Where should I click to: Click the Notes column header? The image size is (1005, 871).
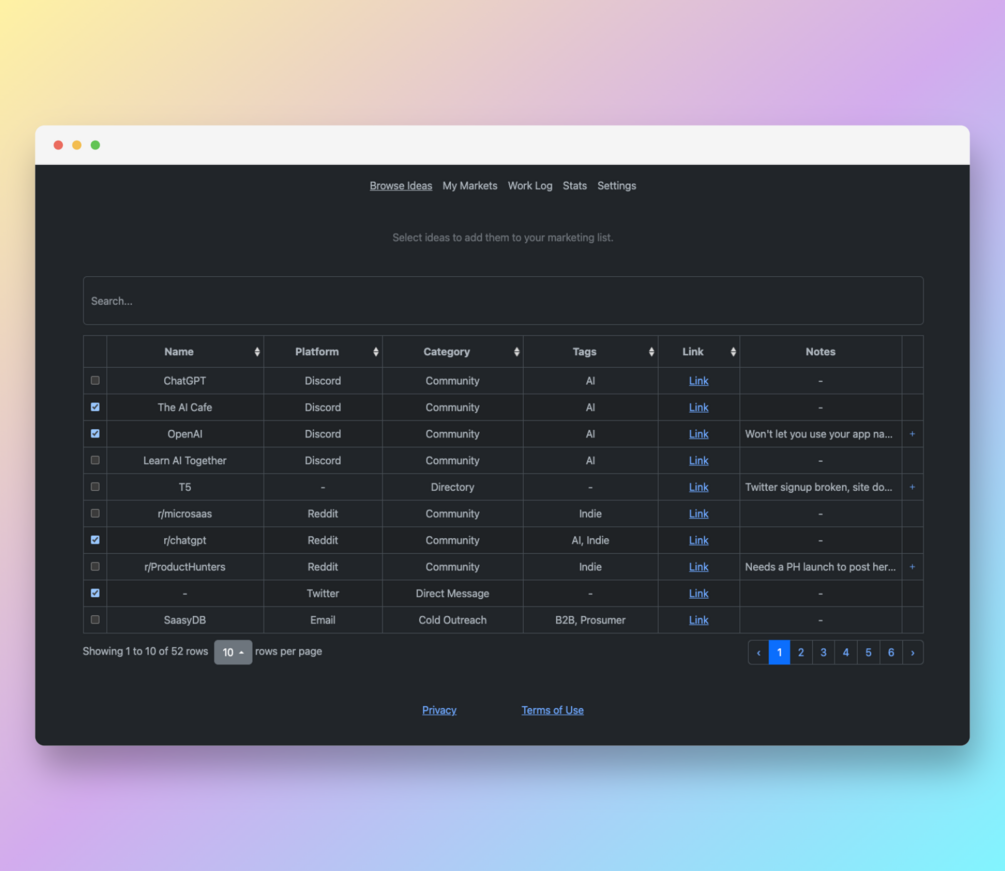pyautogui.click(x=820, y=352)
